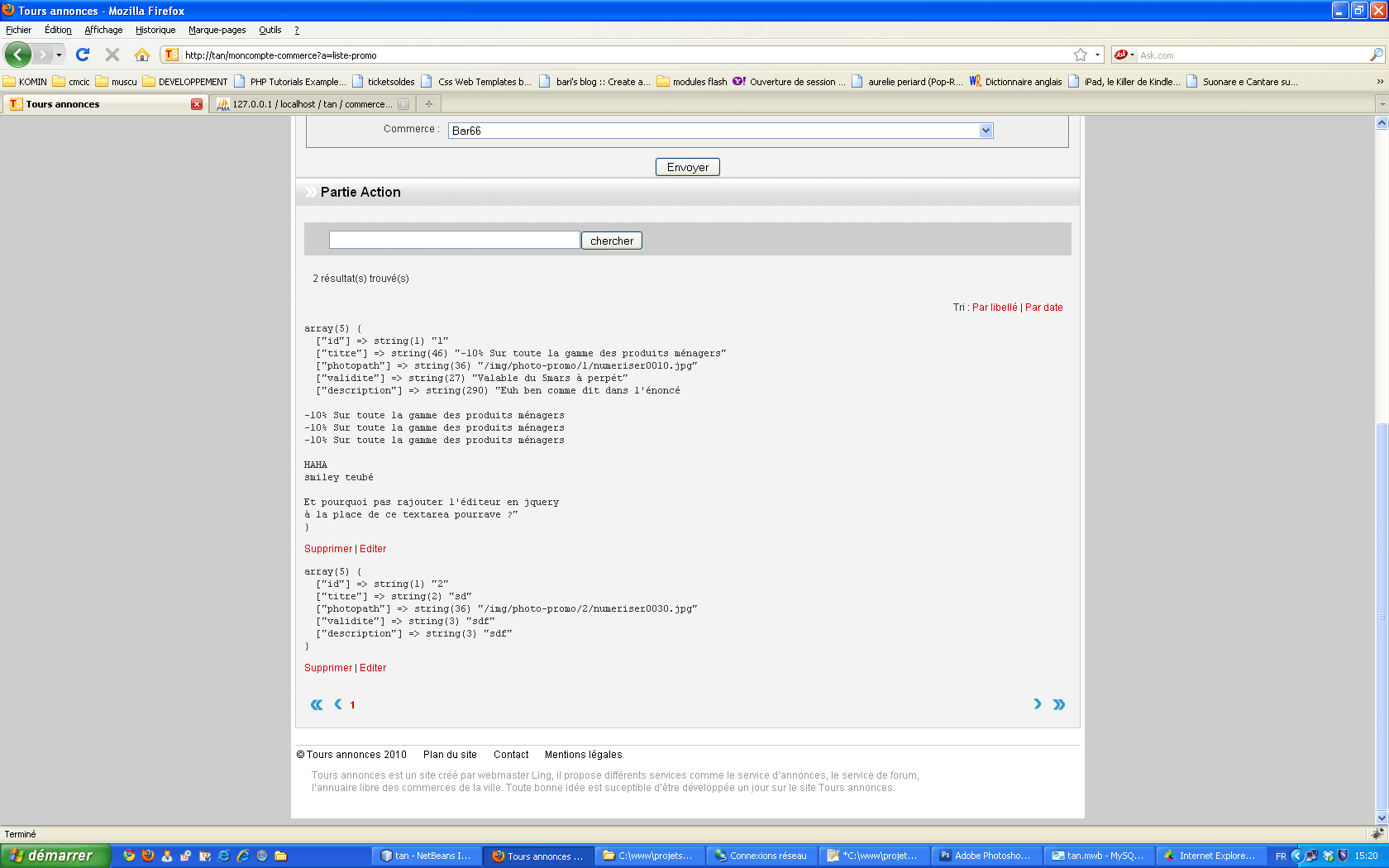Open the Windows démarrer start button
Screen dimensions: 1389x868
pyautogui.click(x=55, y=856)
